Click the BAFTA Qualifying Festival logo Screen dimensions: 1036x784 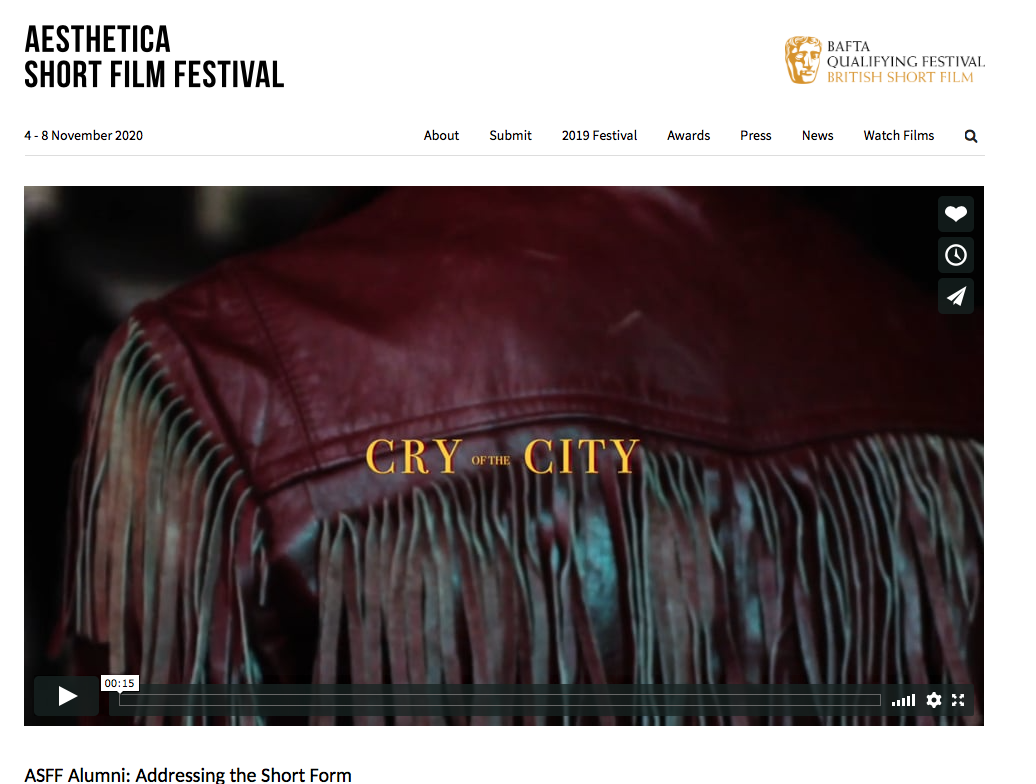point(884,61)
